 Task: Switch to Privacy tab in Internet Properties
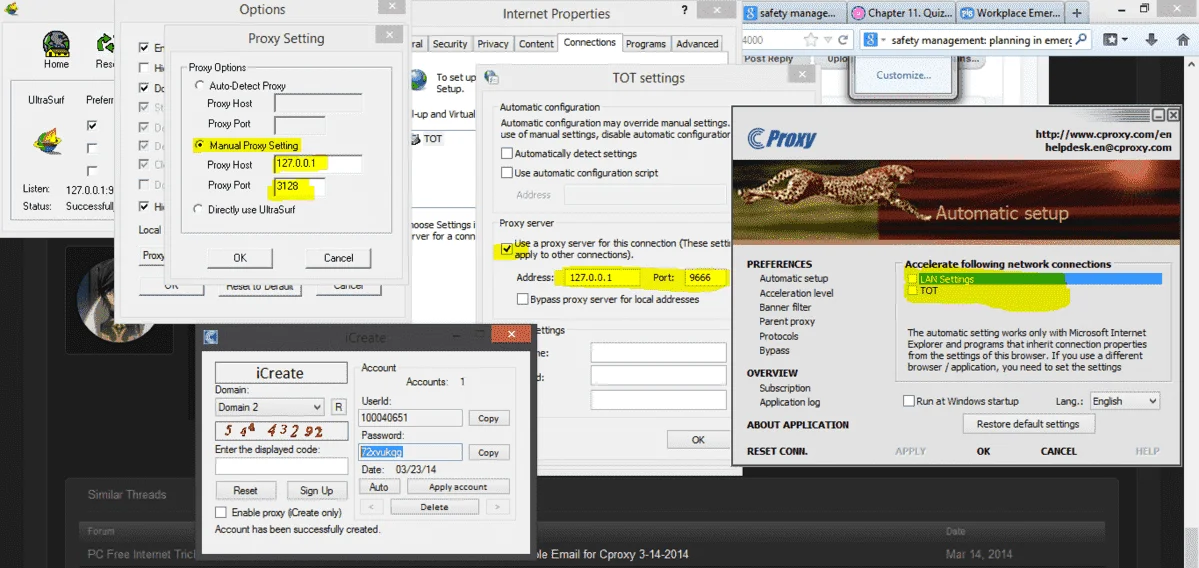[x=493, y=44]
